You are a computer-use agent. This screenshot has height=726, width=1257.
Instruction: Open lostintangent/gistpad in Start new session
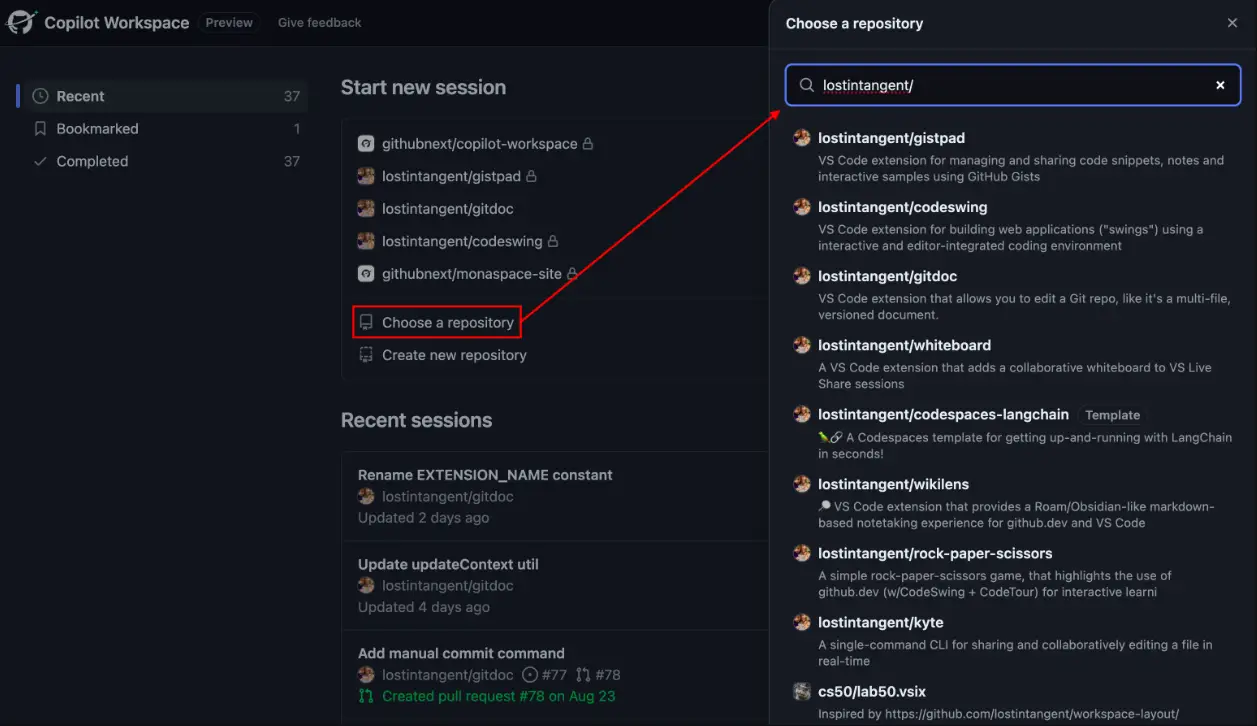click(x=451, y=176)
